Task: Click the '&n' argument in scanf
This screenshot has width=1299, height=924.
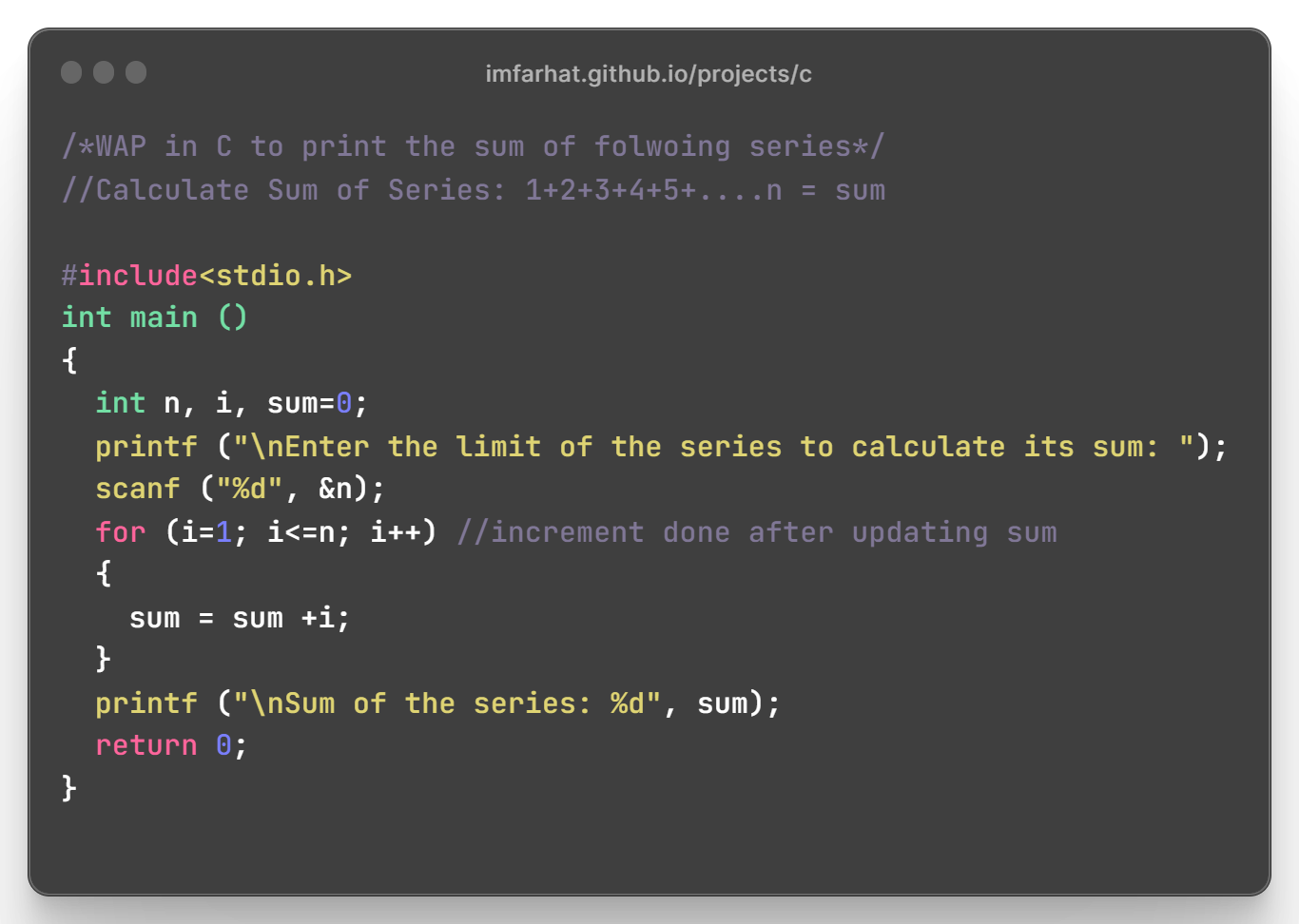Action: pos(336,489)
